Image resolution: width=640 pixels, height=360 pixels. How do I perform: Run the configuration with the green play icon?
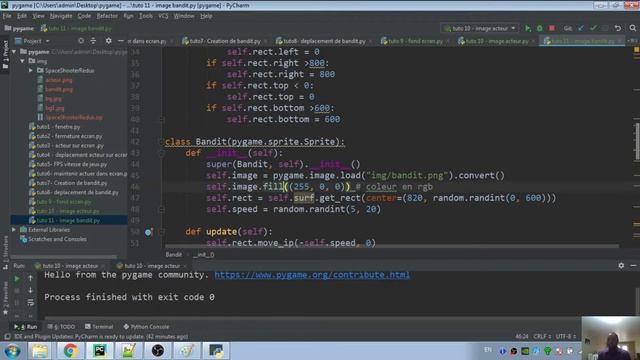pyautogui.click(x=527, y=28)
